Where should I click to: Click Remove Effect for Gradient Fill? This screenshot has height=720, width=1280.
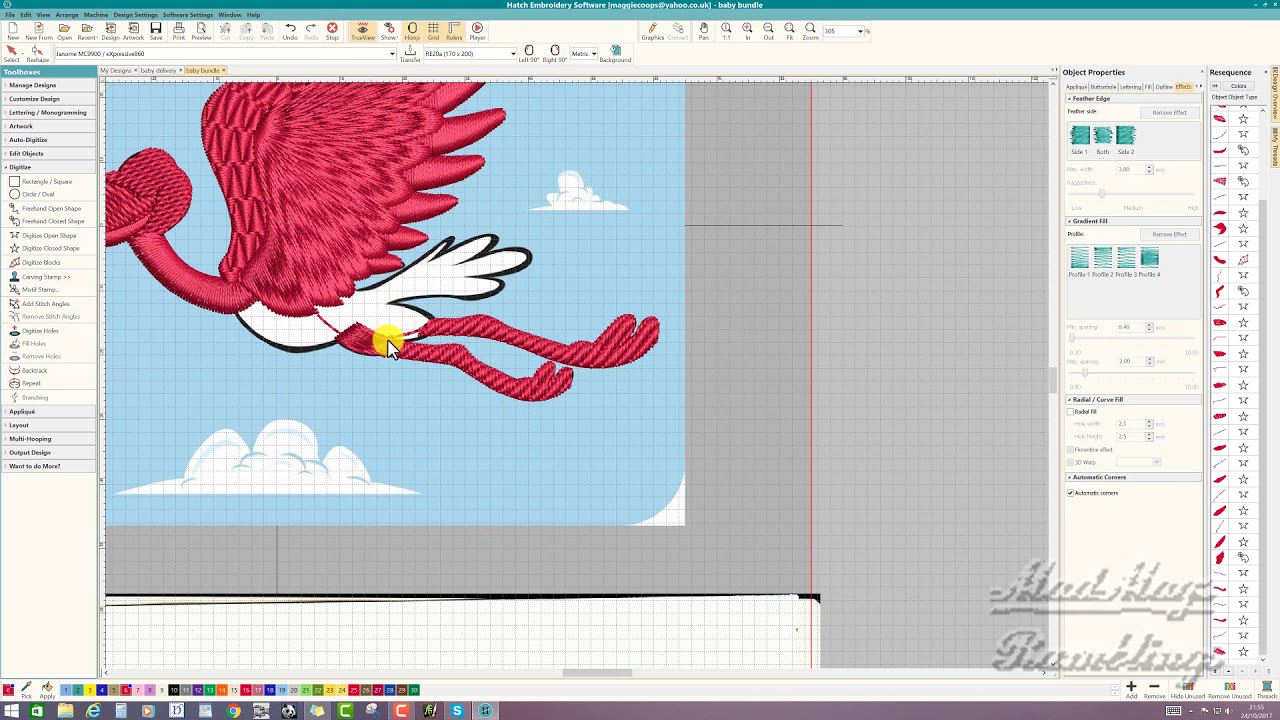click(1169, 234)
